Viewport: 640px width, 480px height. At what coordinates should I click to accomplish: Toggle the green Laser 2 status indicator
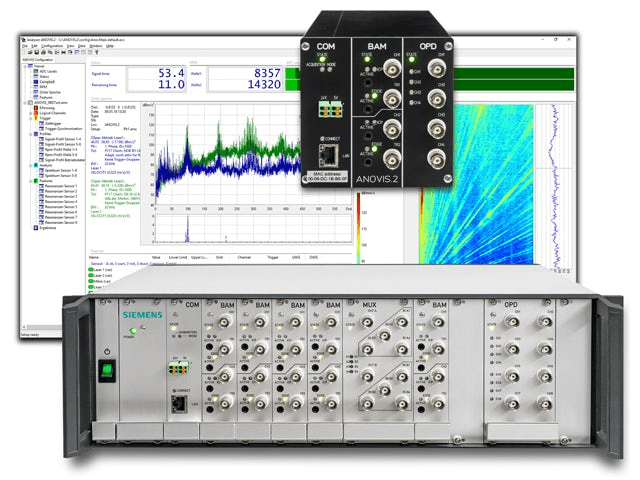90,276
